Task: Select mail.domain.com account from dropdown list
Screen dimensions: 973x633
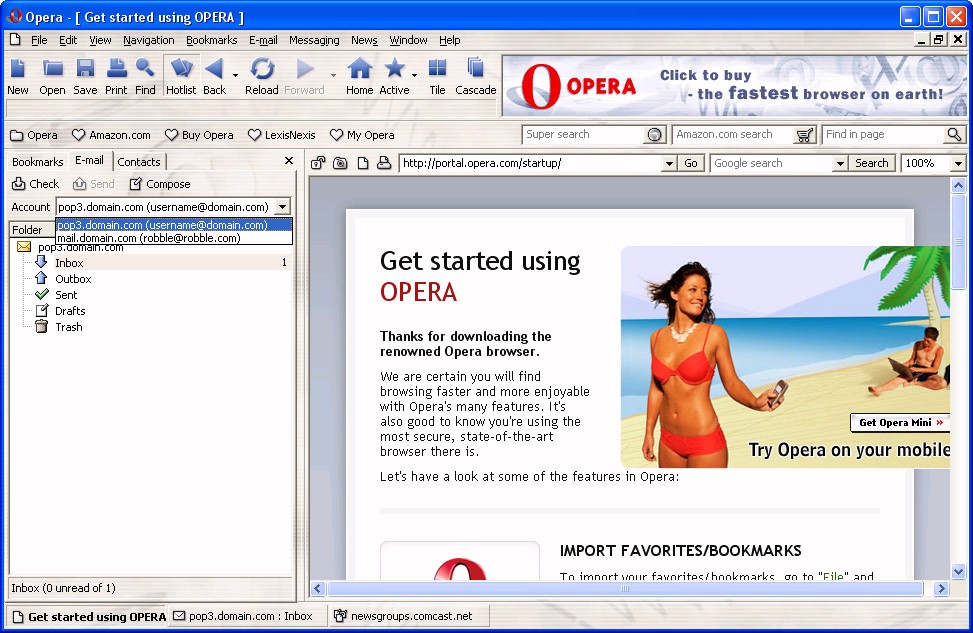Action: click(149, 239)
